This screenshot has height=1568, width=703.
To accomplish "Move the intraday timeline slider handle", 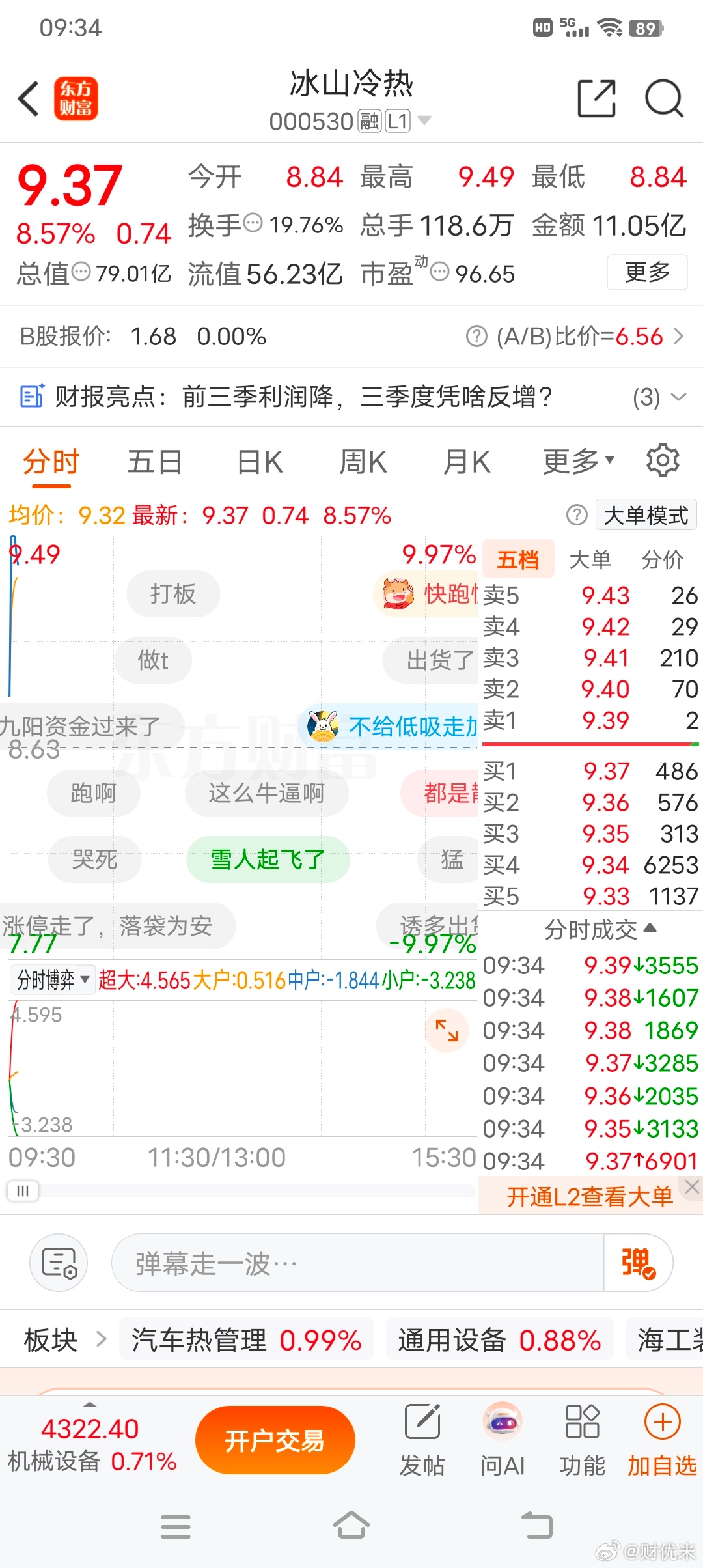I will pos(23,1191).
